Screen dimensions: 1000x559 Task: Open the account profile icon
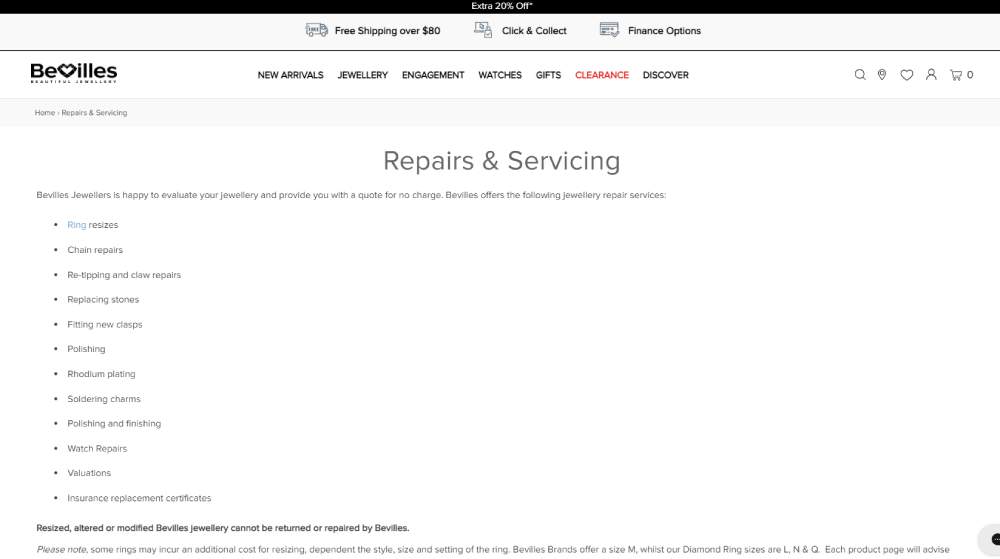pos(931,75)
